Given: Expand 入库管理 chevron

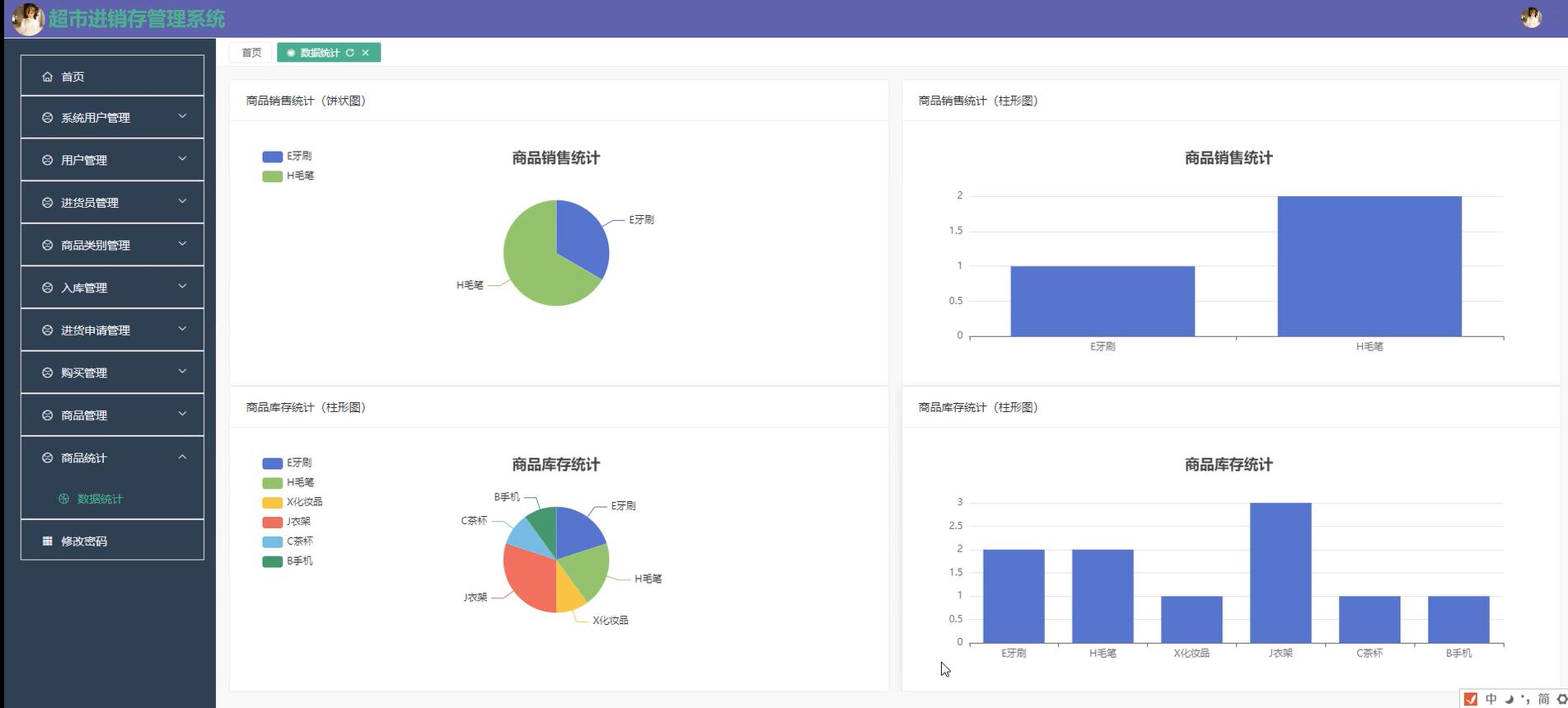Looking at the screenshot, I should 182,286.
